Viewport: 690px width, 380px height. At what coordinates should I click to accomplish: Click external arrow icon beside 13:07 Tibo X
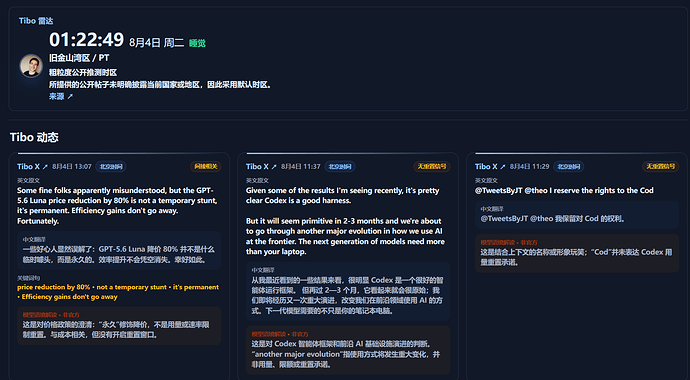(45, 167)
